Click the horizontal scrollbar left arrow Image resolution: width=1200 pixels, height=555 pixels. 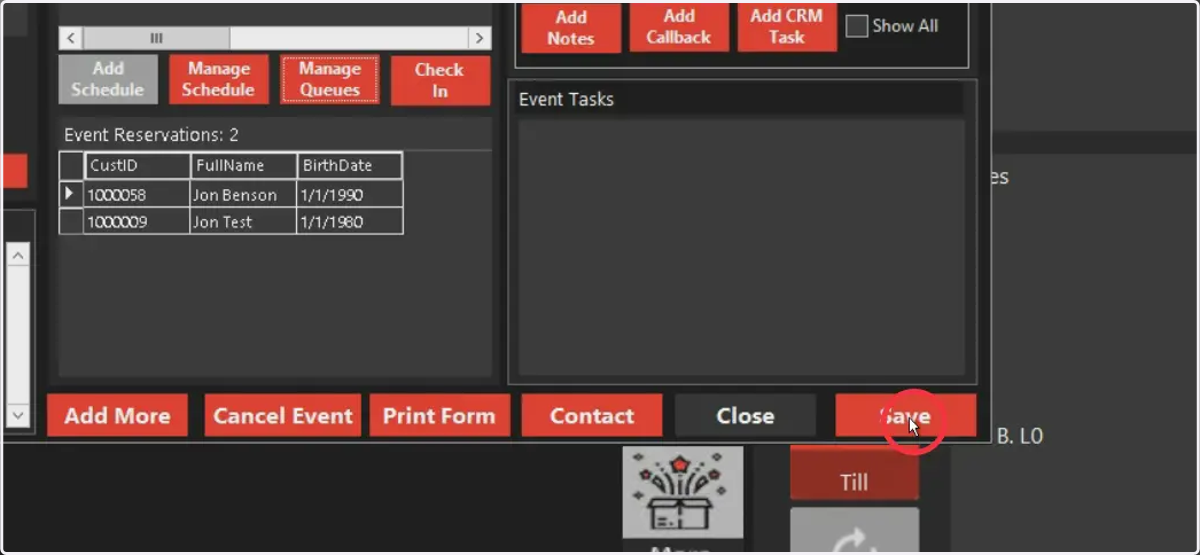[70, 38]
